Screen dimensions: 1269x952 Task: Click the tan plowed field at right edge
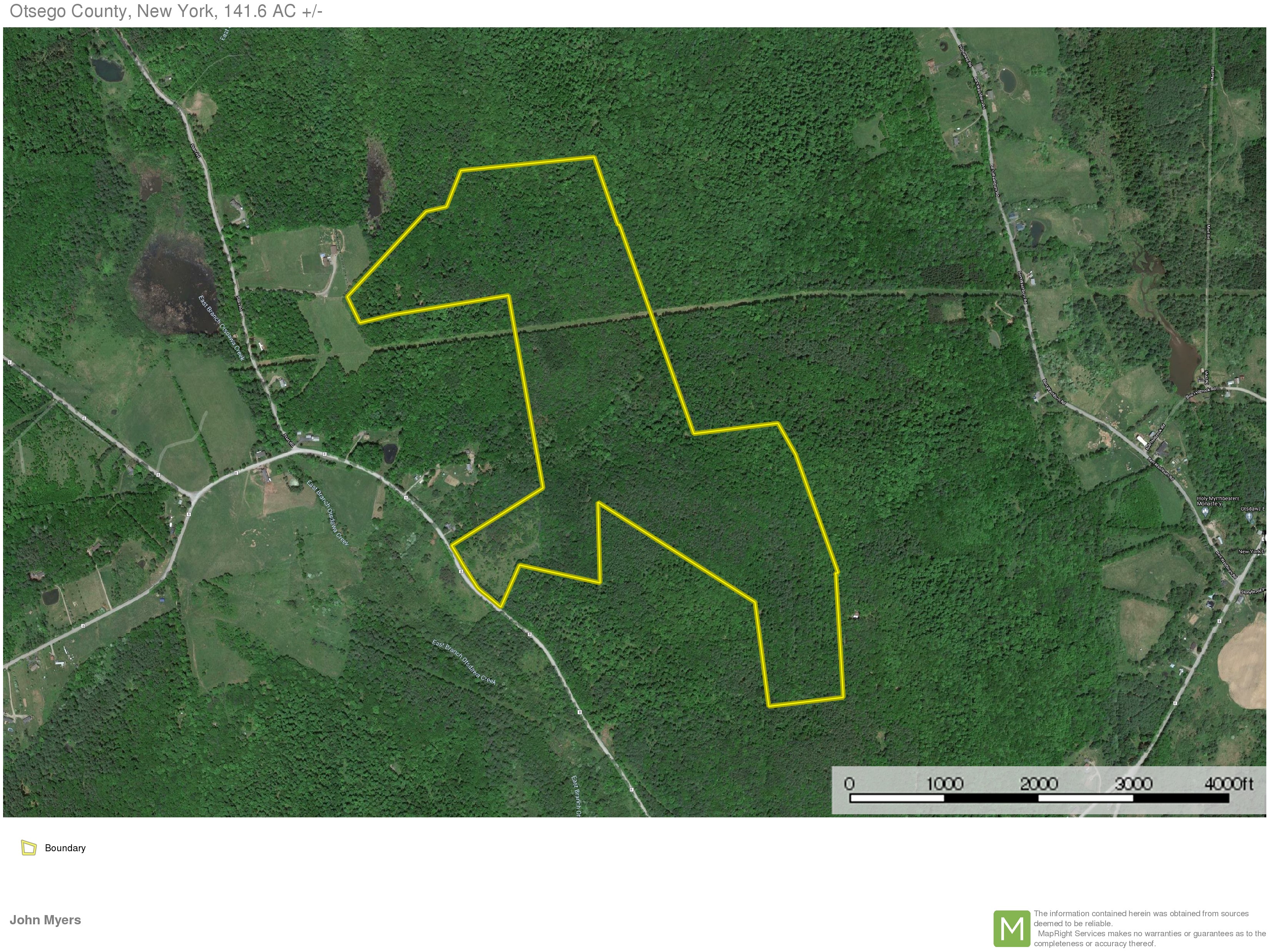click(1245, 665)
